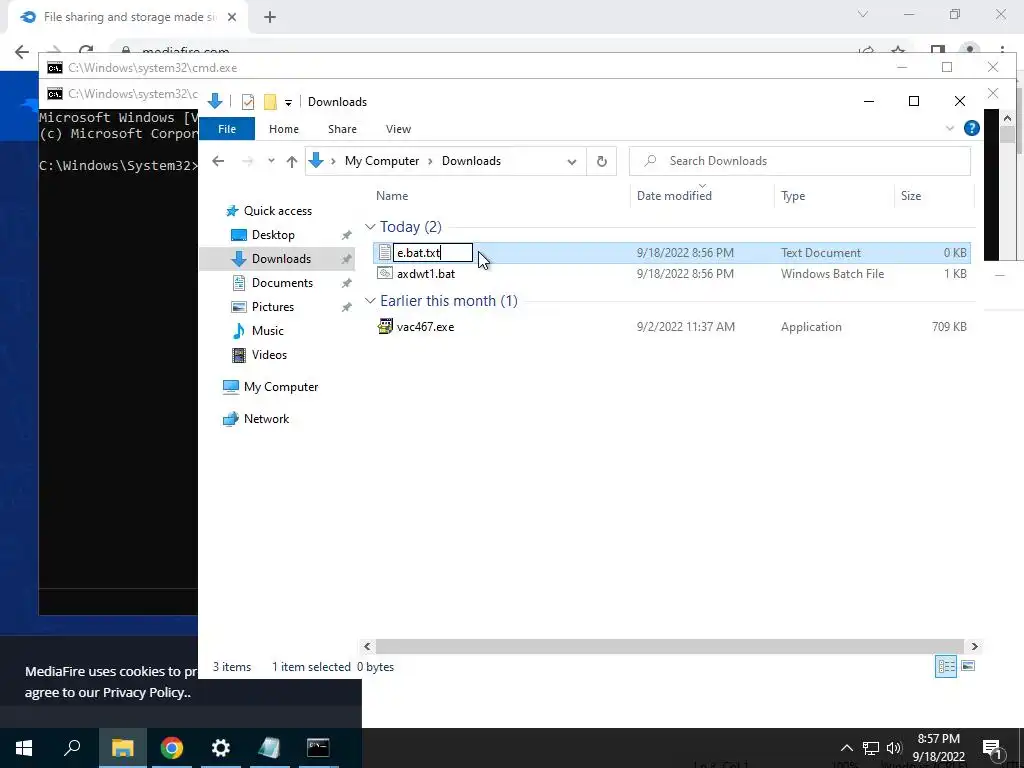Viewport: 1024px width, 768px height.
Task: Refresh the Downloads folder
Action: click(x=601, y=161)
